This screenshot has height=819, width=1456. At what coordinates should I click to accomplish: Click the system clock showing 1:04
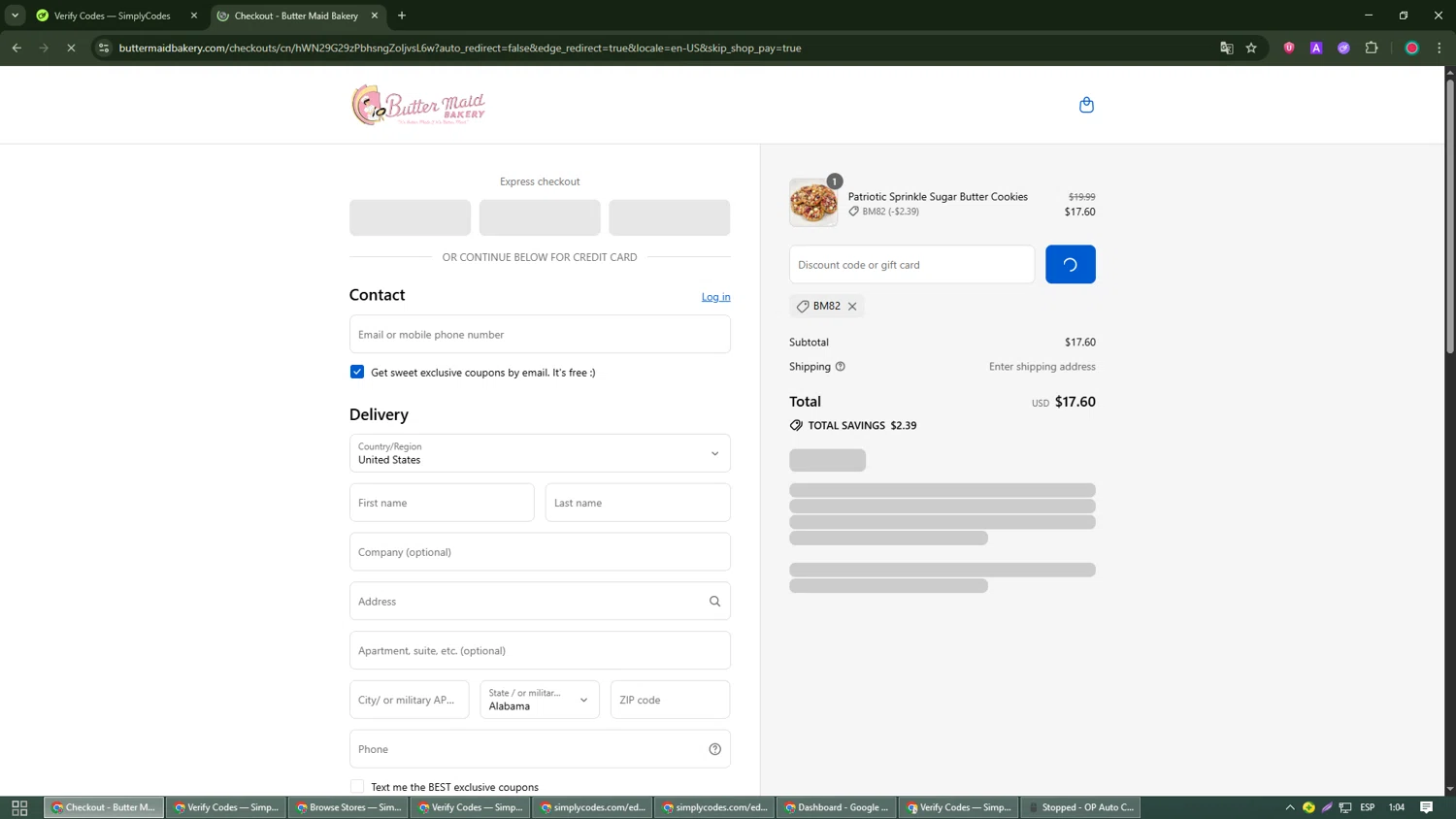point(1397,807)
